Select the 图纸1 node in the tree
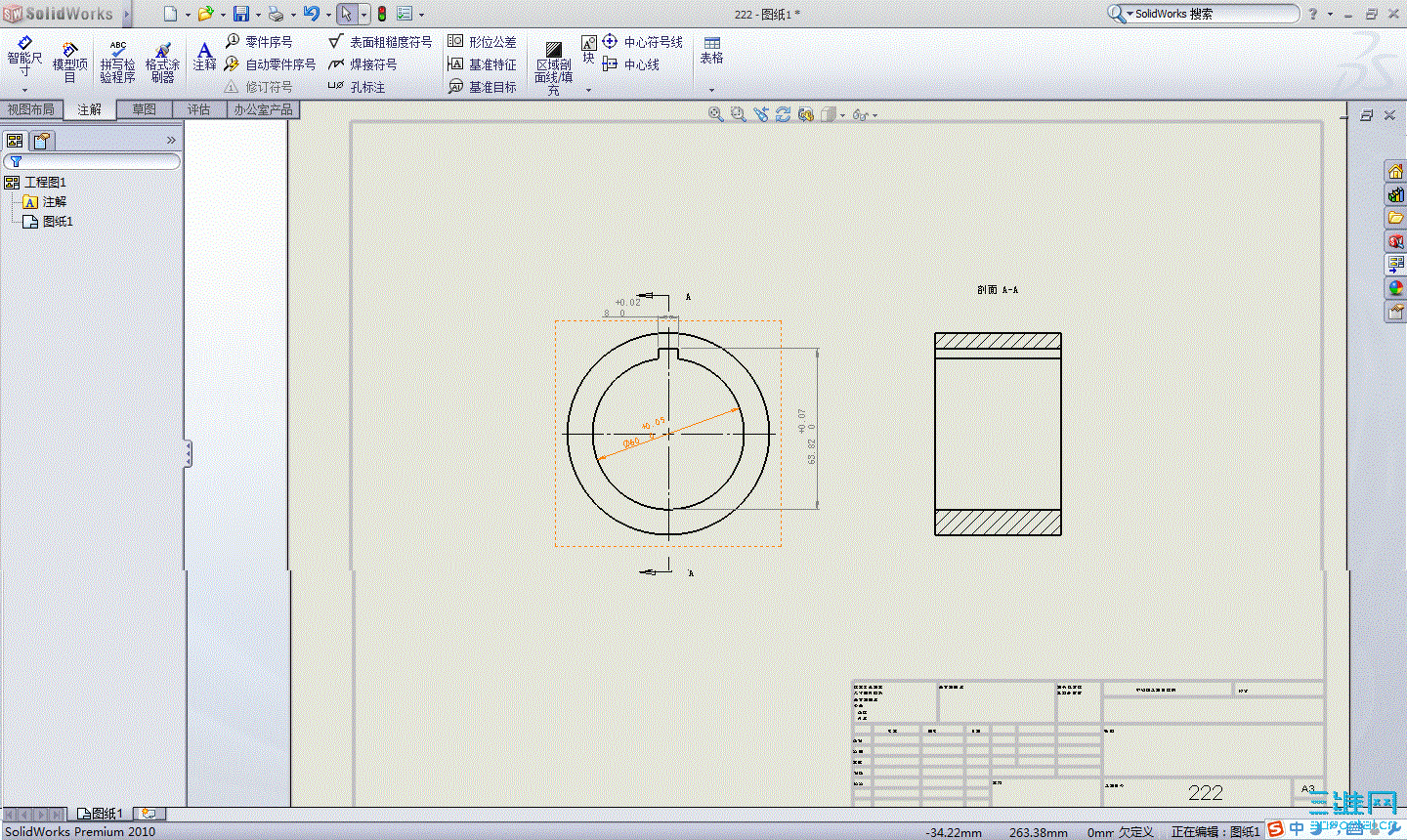The width and height of the screenshot is (1407, 840). 49,222
